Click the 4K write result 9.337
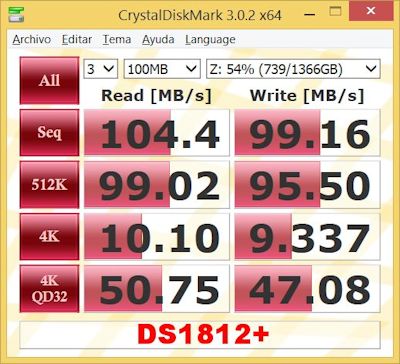 pos(307,237)
